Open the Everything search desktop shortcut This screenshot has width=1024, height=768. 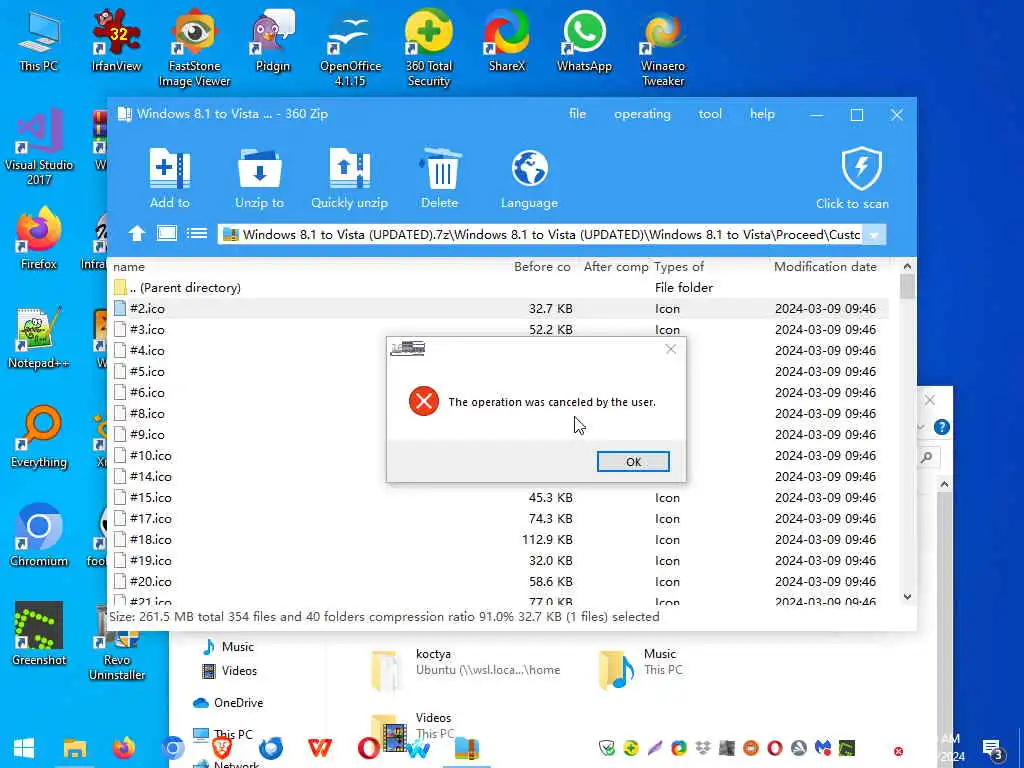39,436
